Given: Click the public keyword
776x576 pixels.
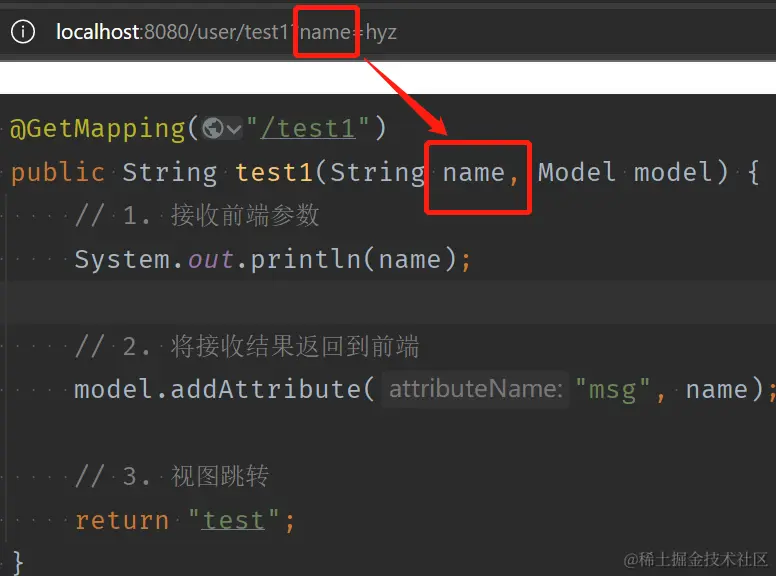Looking at the screenshot, I should tap(58, 173).
